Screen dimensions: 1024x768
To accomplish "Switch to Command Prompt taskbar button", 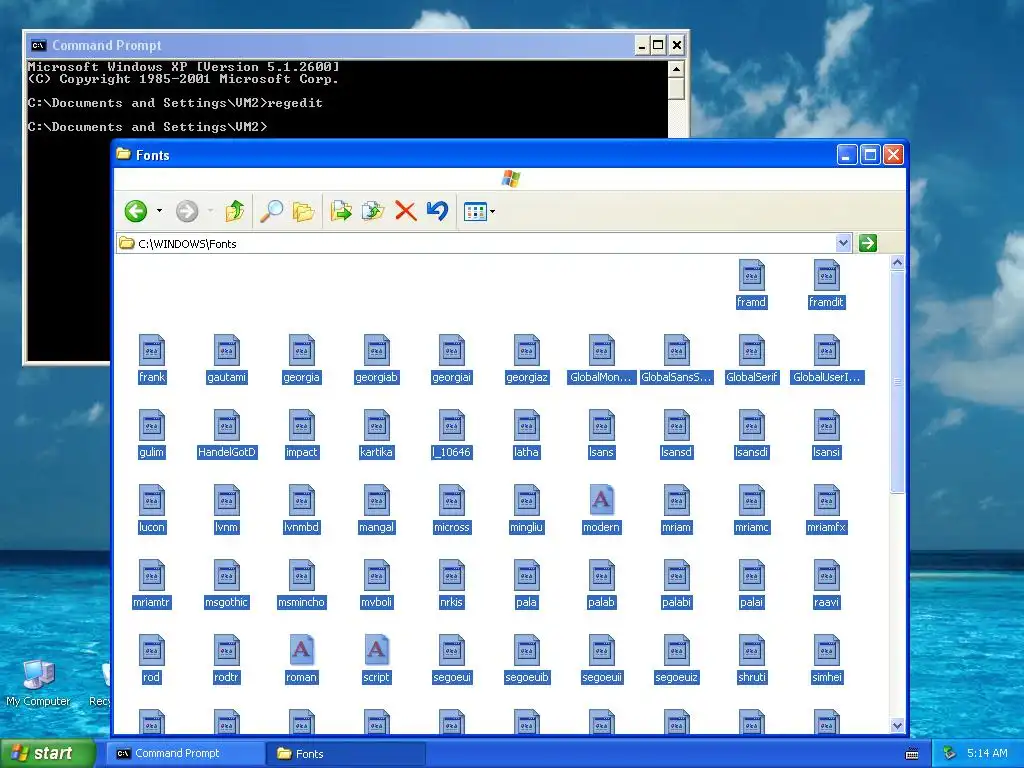I will click(x=186, y=754).
